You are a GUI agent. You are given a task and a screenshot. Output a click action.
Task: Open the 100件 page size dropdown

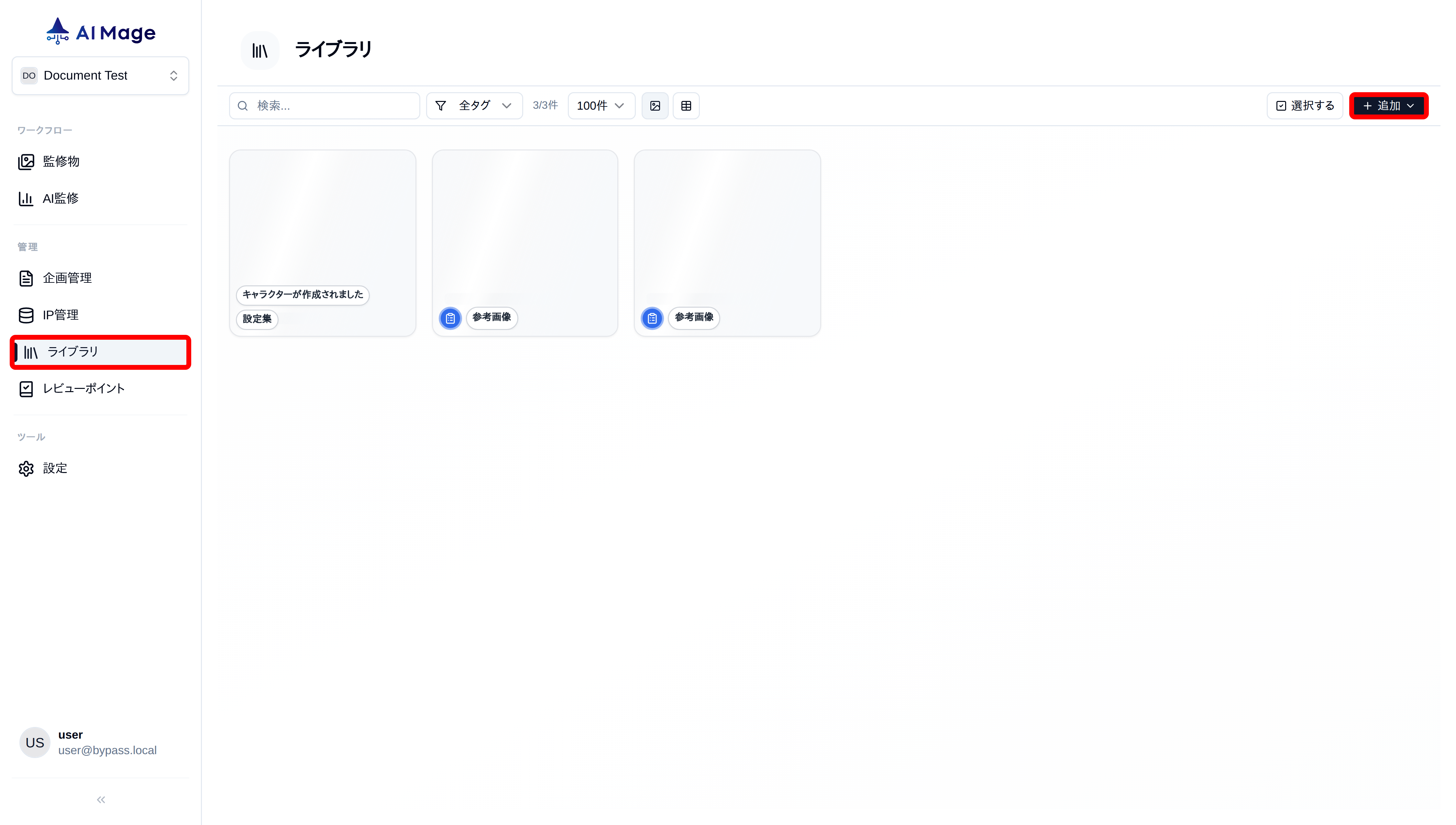coord(601,106)
